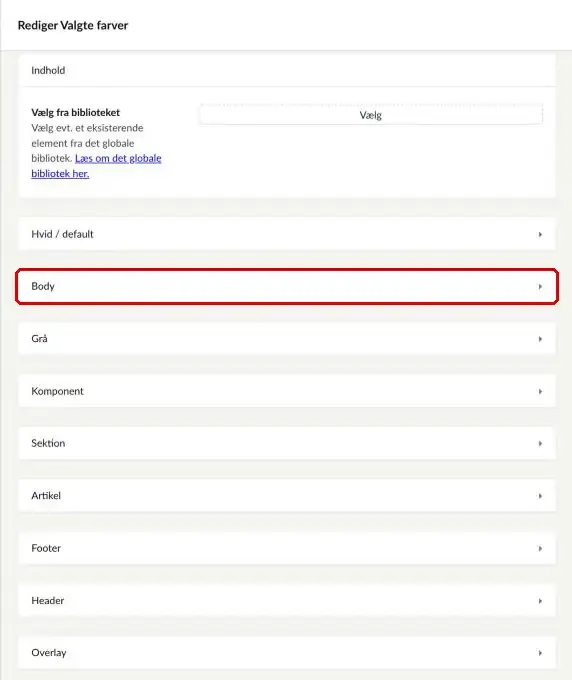Select the 'Overlay' label text
The width and height of the screenshot is (572, 680).
[49, 653]
